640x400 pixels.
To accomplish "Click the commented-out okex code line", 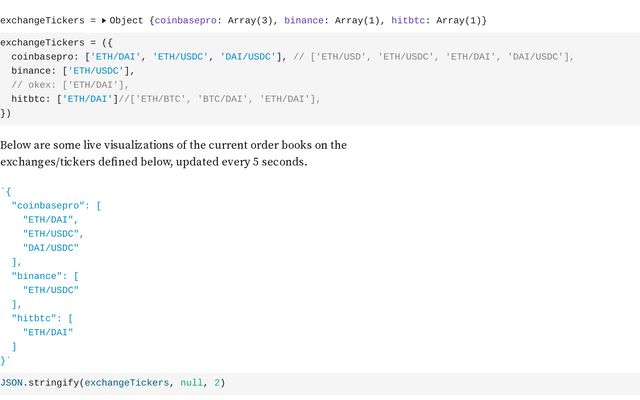I will [x=70, y=85].
